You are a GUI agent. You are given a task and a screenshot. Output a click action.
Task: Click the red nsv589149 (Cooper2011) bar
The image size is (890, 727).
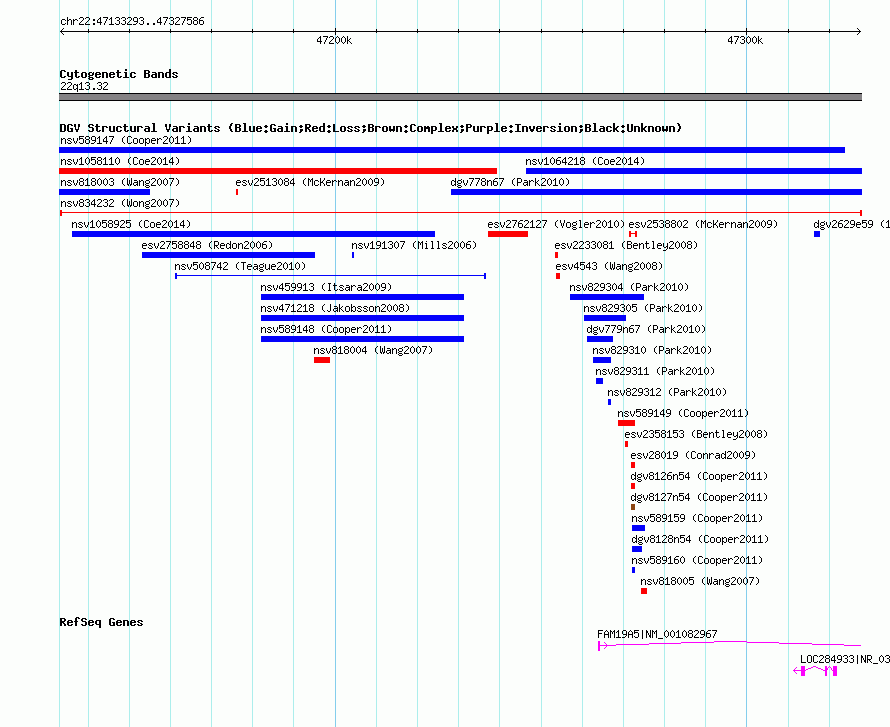pos(626,423)
